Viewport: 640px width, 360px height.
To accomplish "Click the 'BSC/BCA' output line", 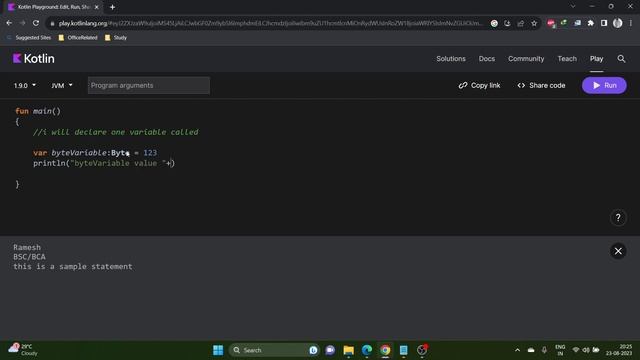I will (x=29, y=257).
